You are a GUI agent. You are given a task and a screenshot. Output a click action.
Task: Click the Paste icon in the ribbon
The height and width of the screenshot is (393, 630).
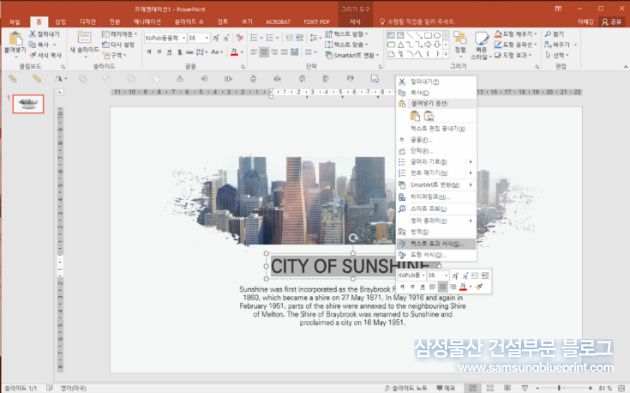coord(15,39)
